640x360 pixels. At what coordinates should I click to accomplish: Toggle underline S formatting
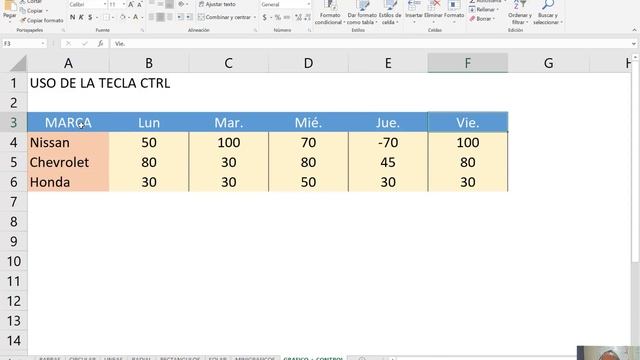click(90, 17)
